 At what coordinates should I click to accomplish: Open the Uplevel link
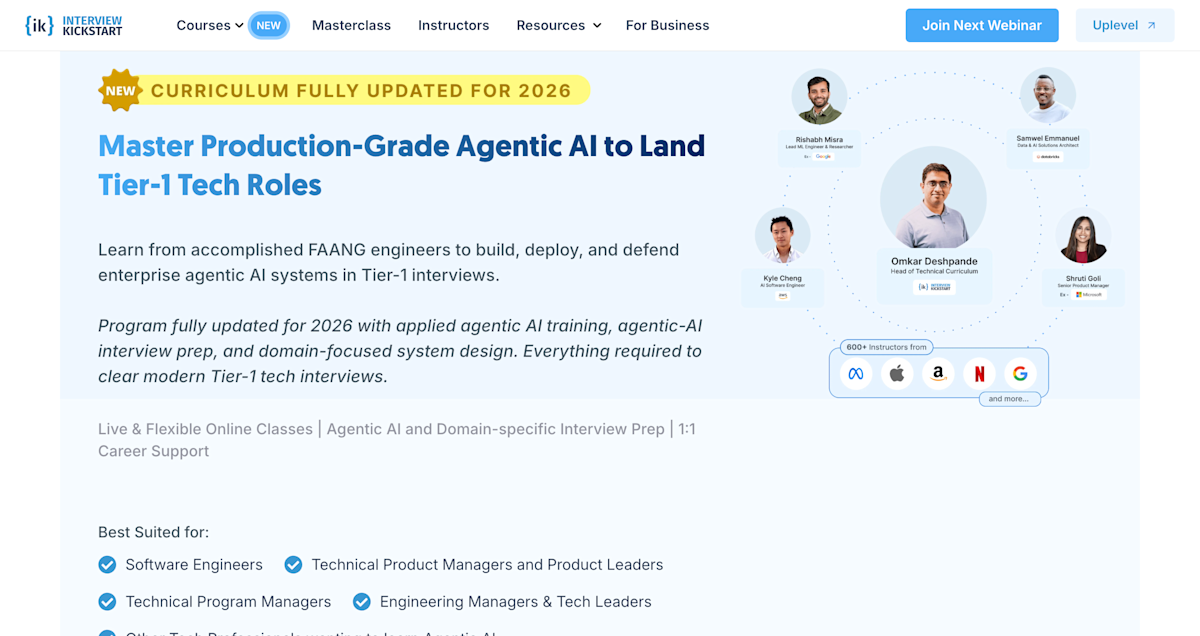point(1125,25)
